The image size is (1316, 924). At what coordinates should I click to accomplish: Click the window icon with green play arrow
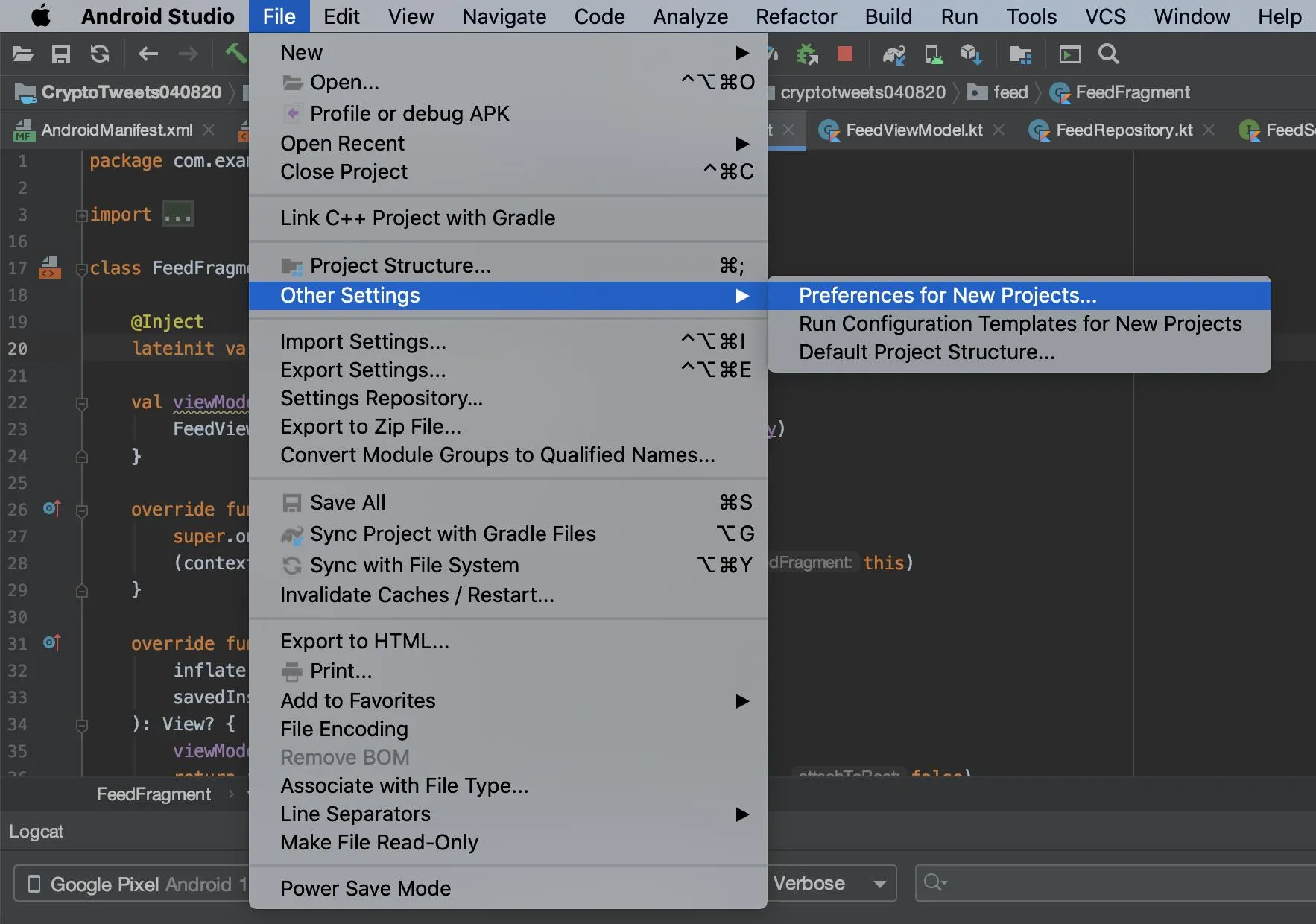tap(1069, 54)
